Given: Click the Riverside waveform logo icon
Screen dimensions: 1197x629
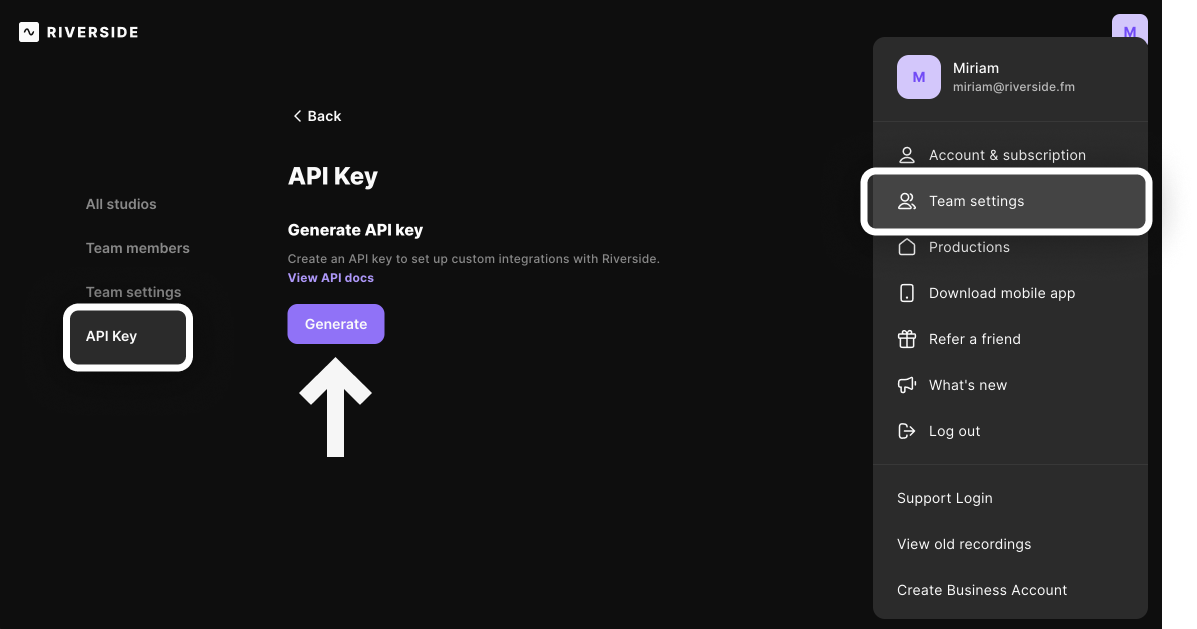Looking at the screenshot, I should (29, 32).
